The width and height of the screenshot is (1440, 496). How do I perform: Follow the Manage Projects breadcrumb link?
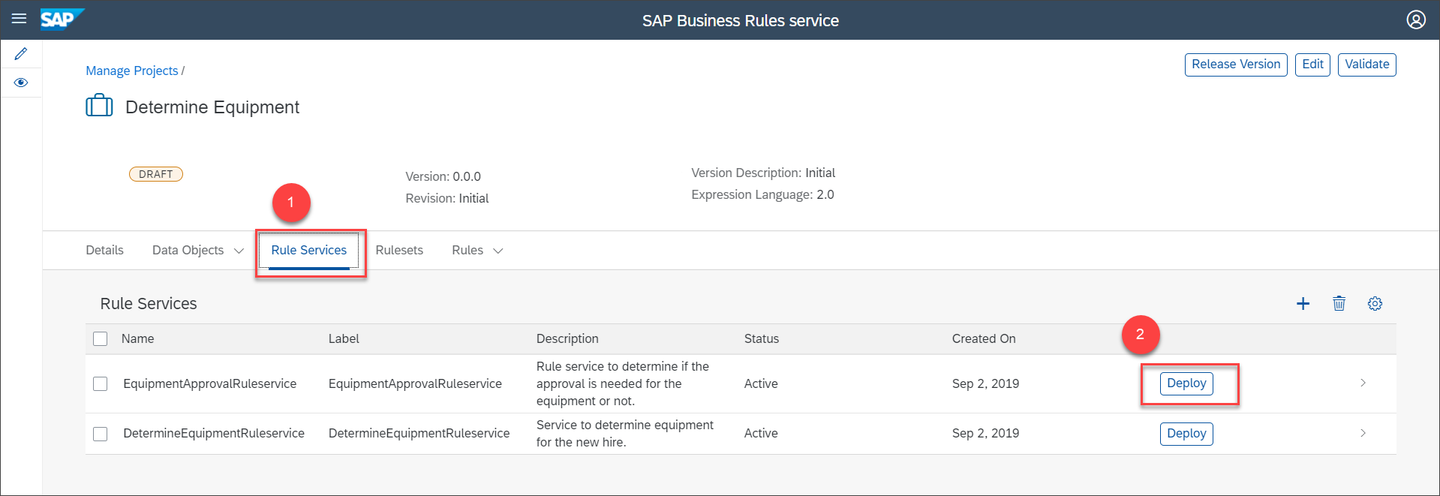[x=132, y=71]
